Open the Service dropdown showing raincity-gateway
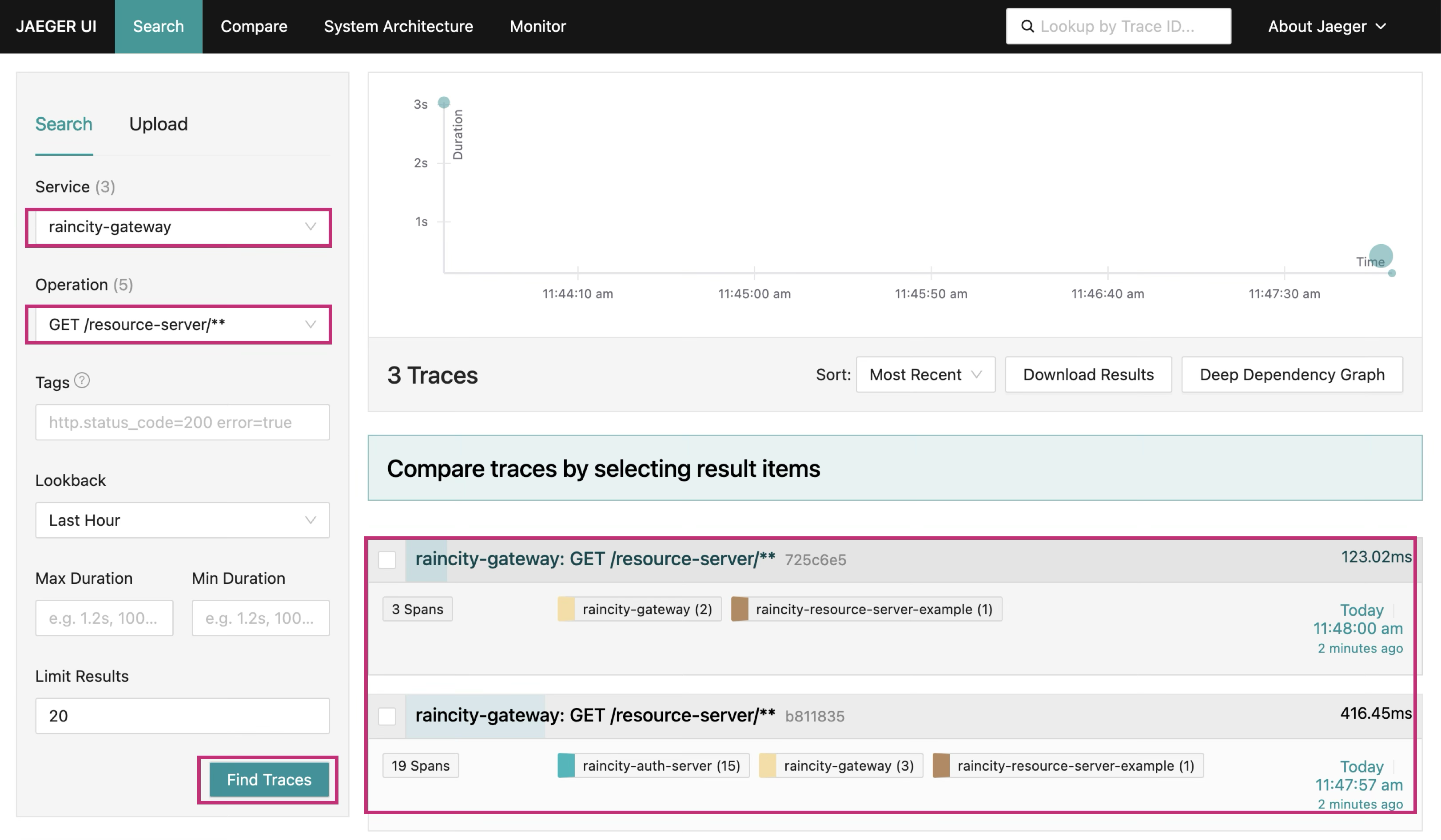Viewport: 1441px width, 840px height. point(183,227)
